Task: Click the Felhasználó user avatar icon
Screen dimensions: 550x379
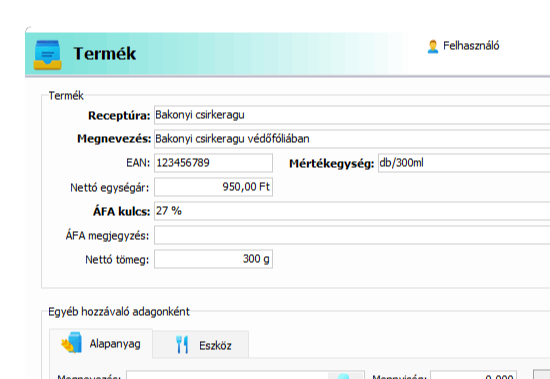Action: click(433, 46)
